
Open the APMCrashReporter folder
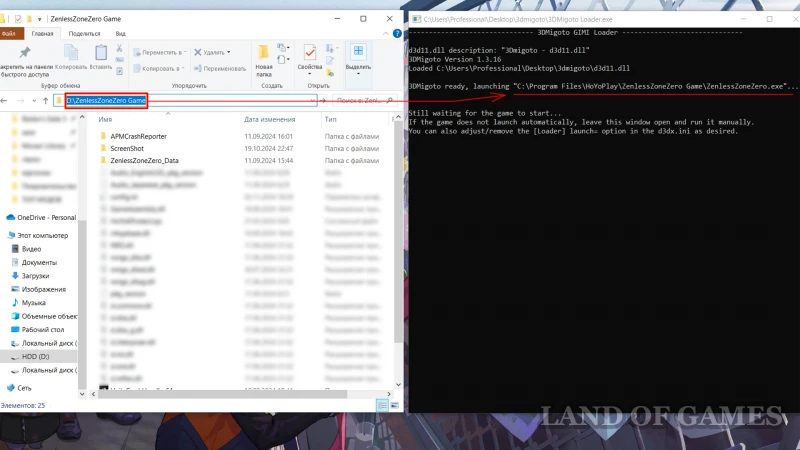(138, 136)
